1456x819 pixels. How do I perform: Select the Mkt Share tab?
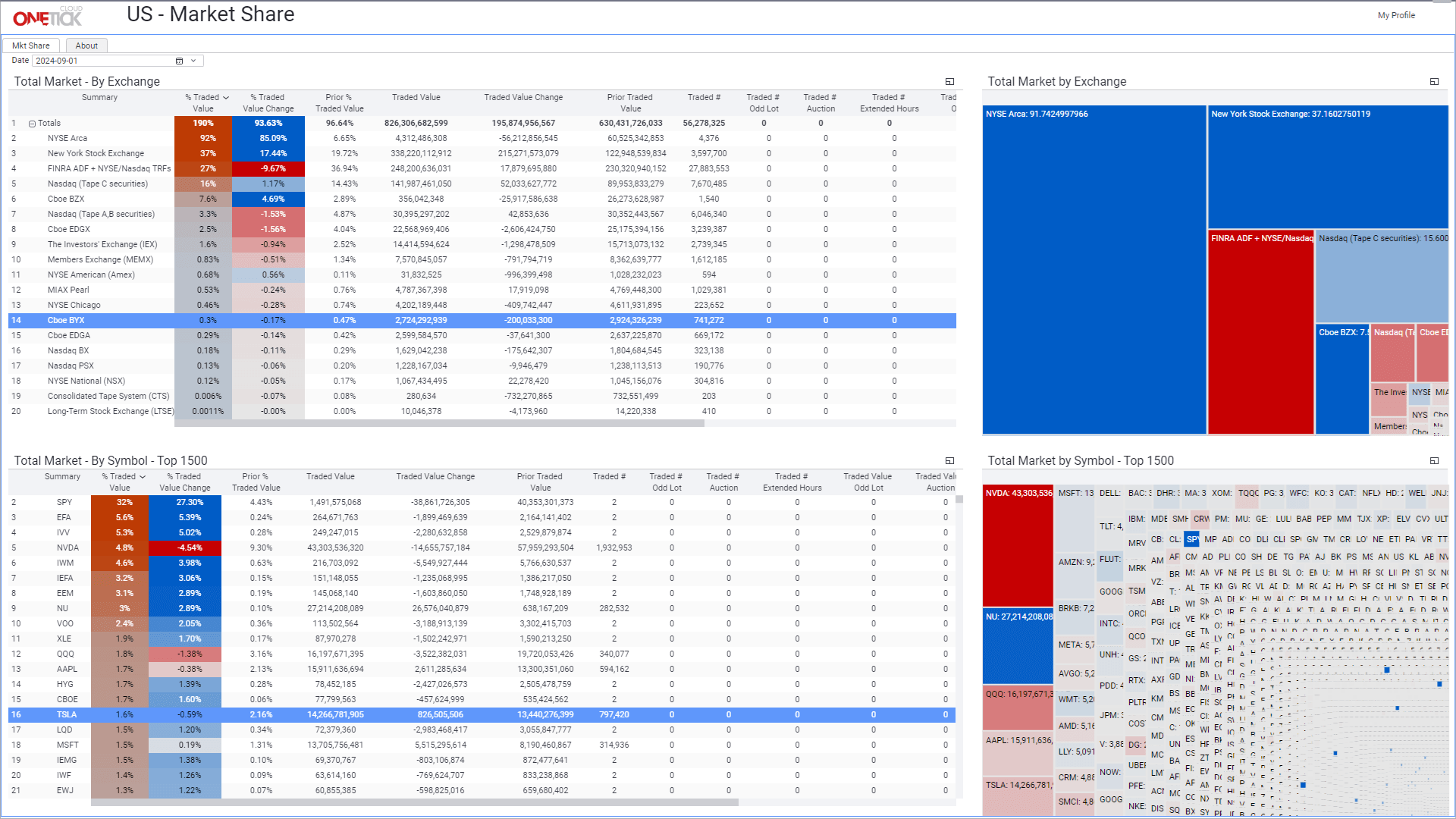tap(31, 45)
